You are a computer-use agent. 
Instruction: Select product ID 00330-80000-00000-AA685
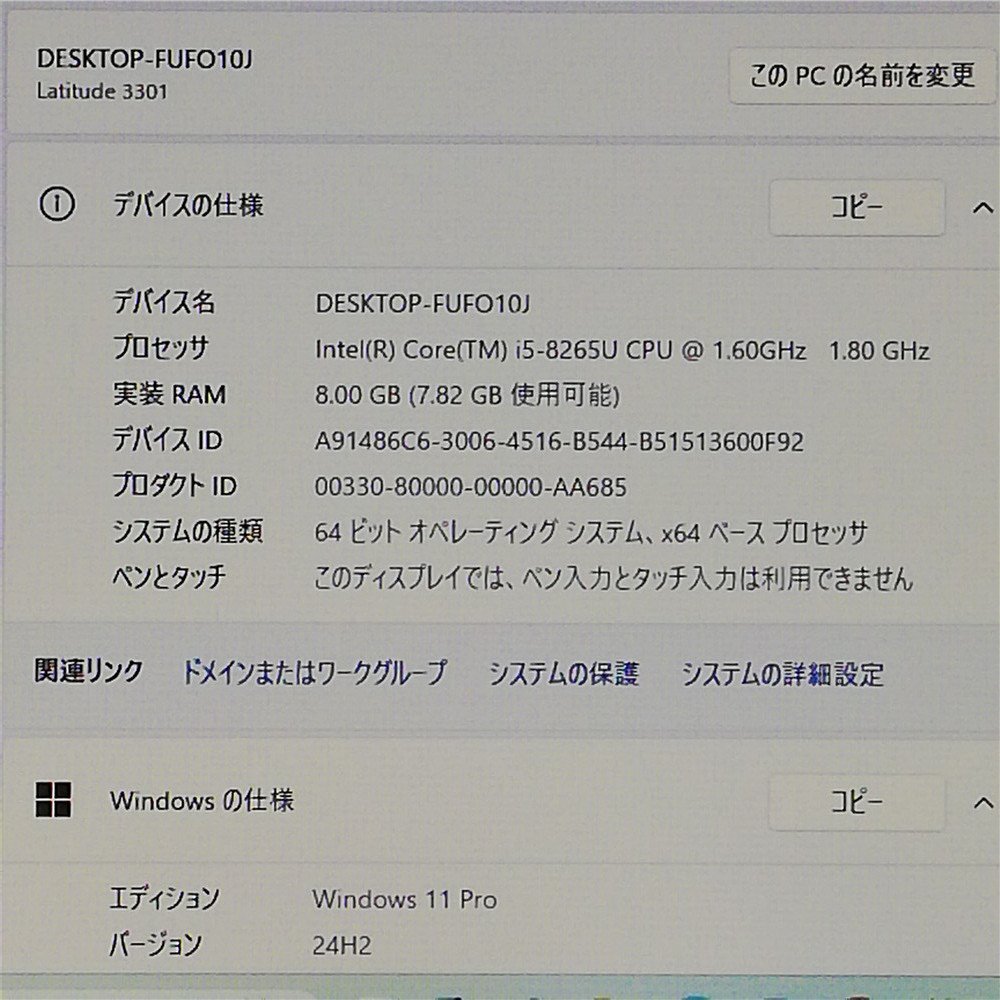click(x=471, y=487)
